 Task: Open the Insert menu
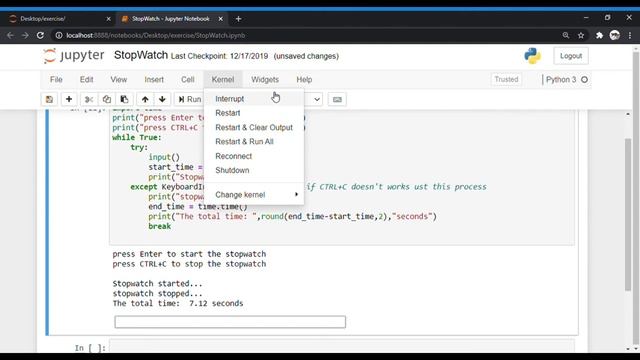point(154,80)
